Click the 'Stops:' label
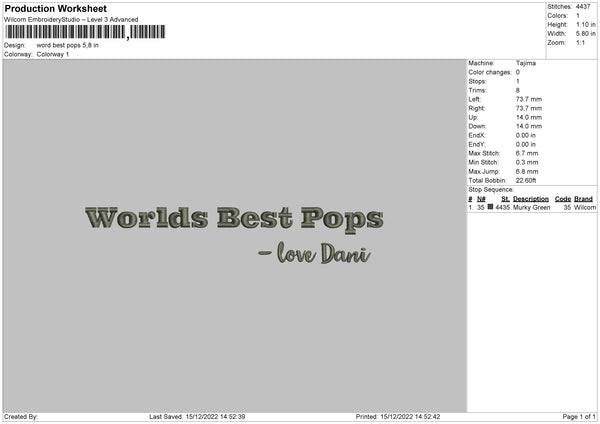The height and width of the screenshot is (424, 600). pos(477,81)
